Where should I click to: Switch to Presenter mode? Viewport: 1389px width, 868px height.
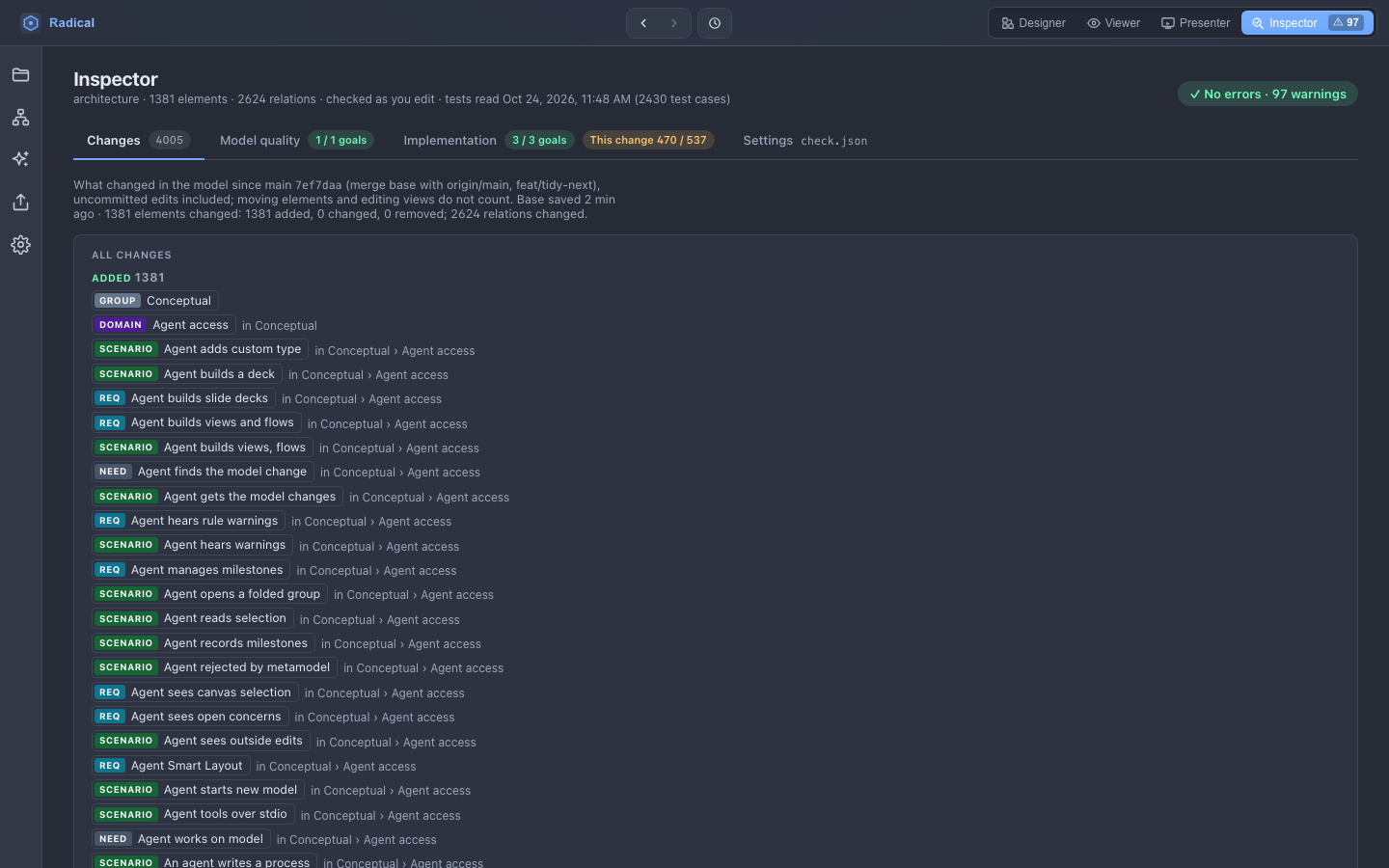[x=1195, y=23]
